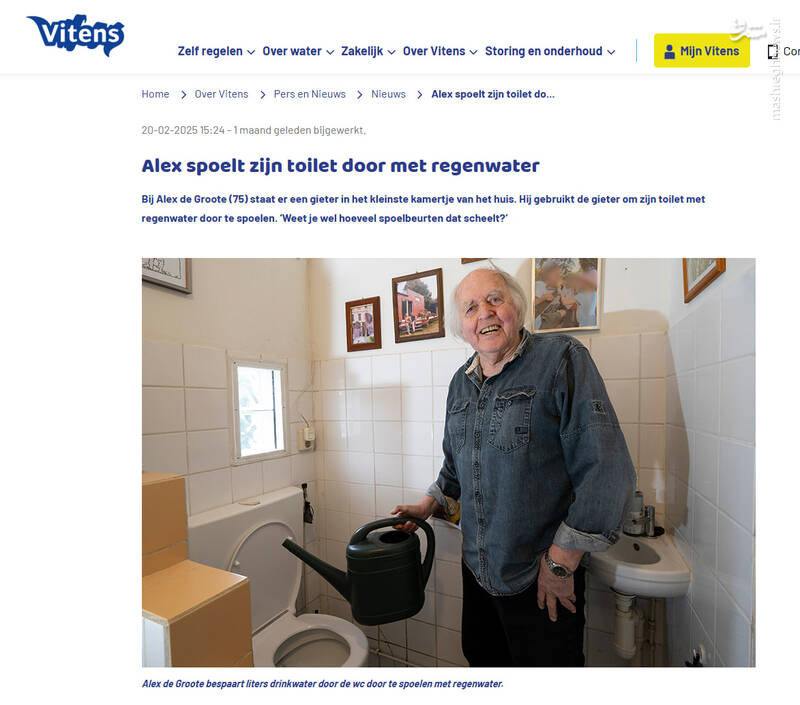Click the Alex de Groote article photo
The width and height of the screenshot is (800, 705).
pyautogui.click(x=448, y=462)
